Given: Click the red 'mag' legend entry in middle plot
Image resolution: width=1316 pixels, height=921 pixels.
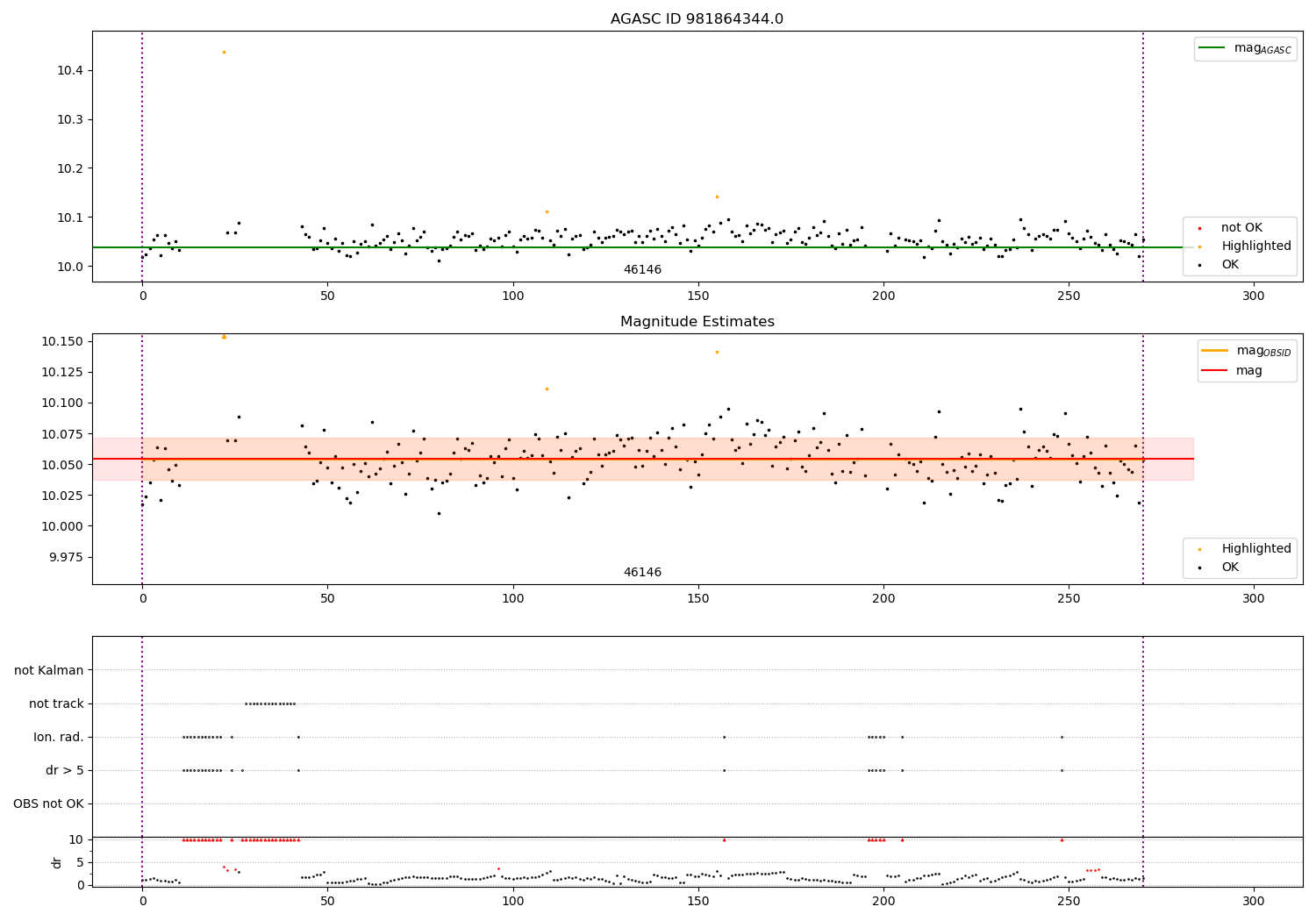Looking at the screenshot, I should 1233,371.
